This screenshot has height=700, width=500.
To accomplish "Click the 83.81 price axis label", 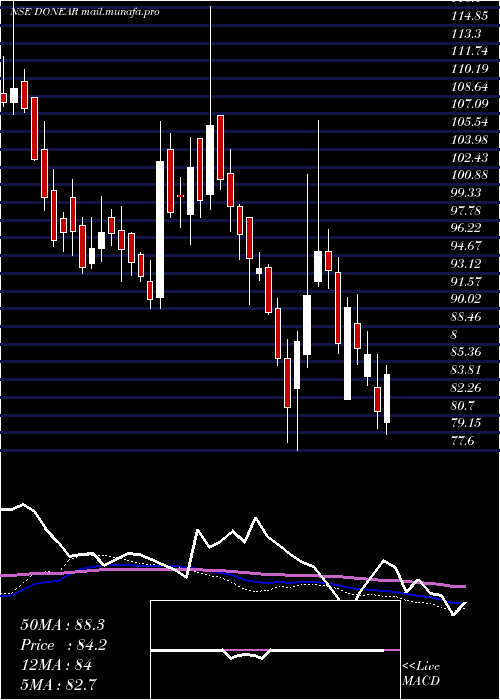I will (467, 370).
